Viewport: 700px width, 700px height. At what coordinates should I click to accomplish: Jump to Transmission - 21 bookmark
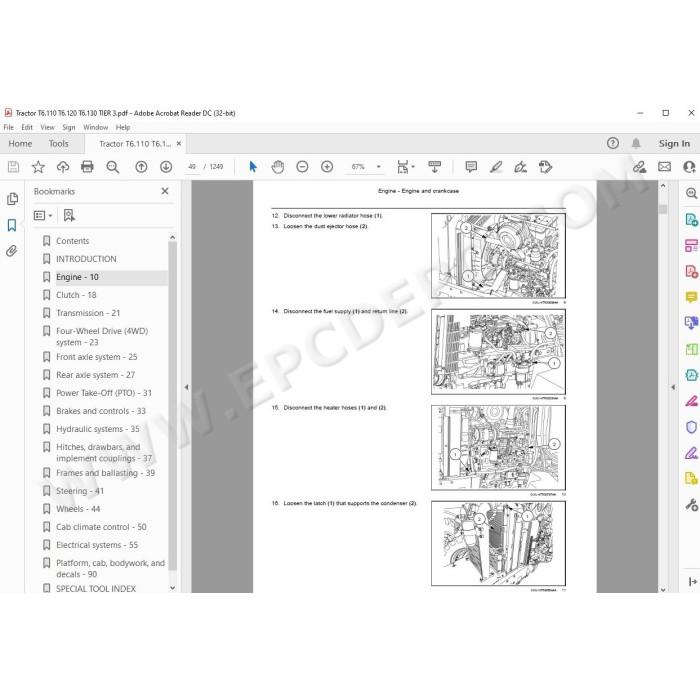coord(88,313)
